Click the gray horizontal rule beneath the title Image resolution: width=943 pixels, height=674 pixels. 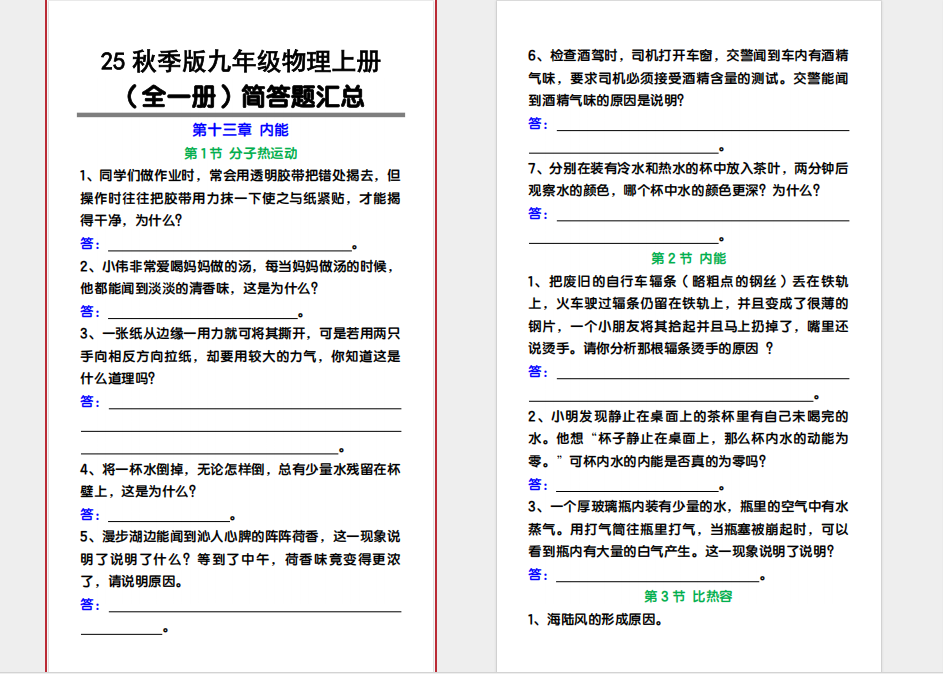241,115
